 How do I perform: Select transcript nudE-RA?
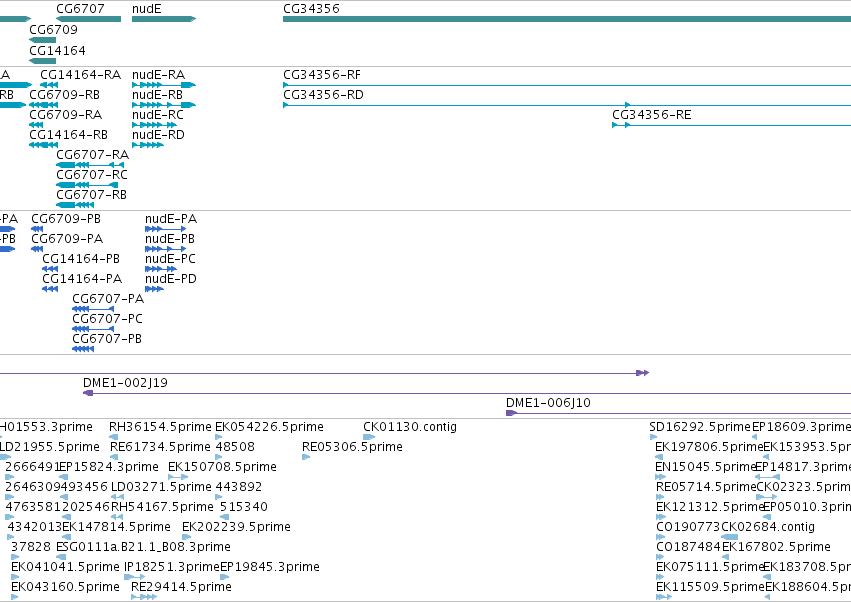coord(164,85)
